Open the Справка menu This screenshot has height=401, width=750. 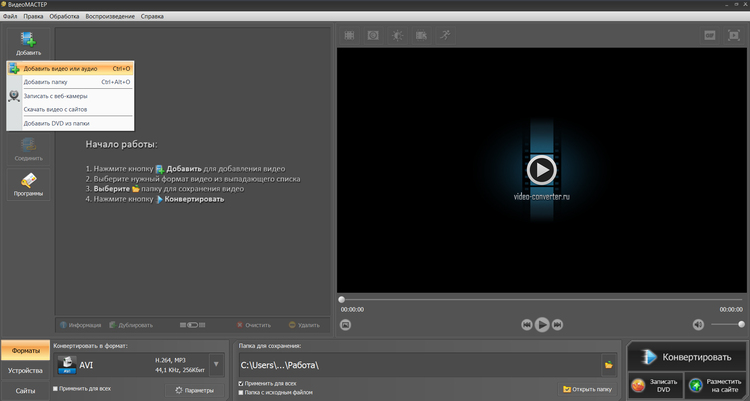tap(152, 16)
